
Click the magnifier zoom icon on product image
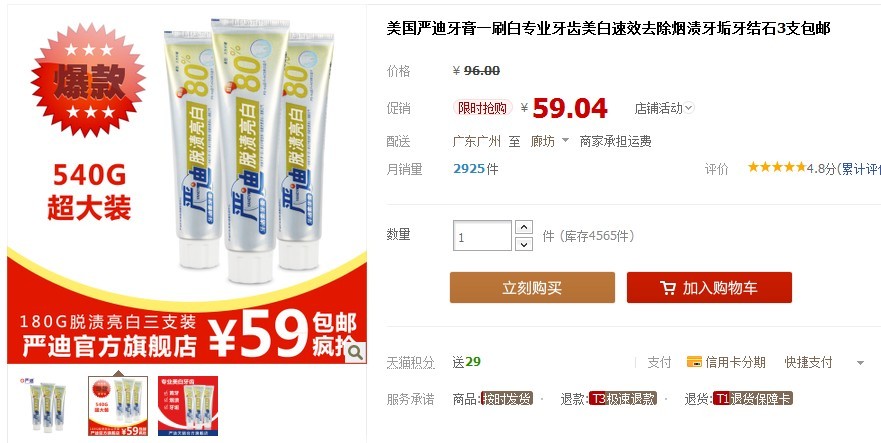pyautogui.click(x=355, y=352)
